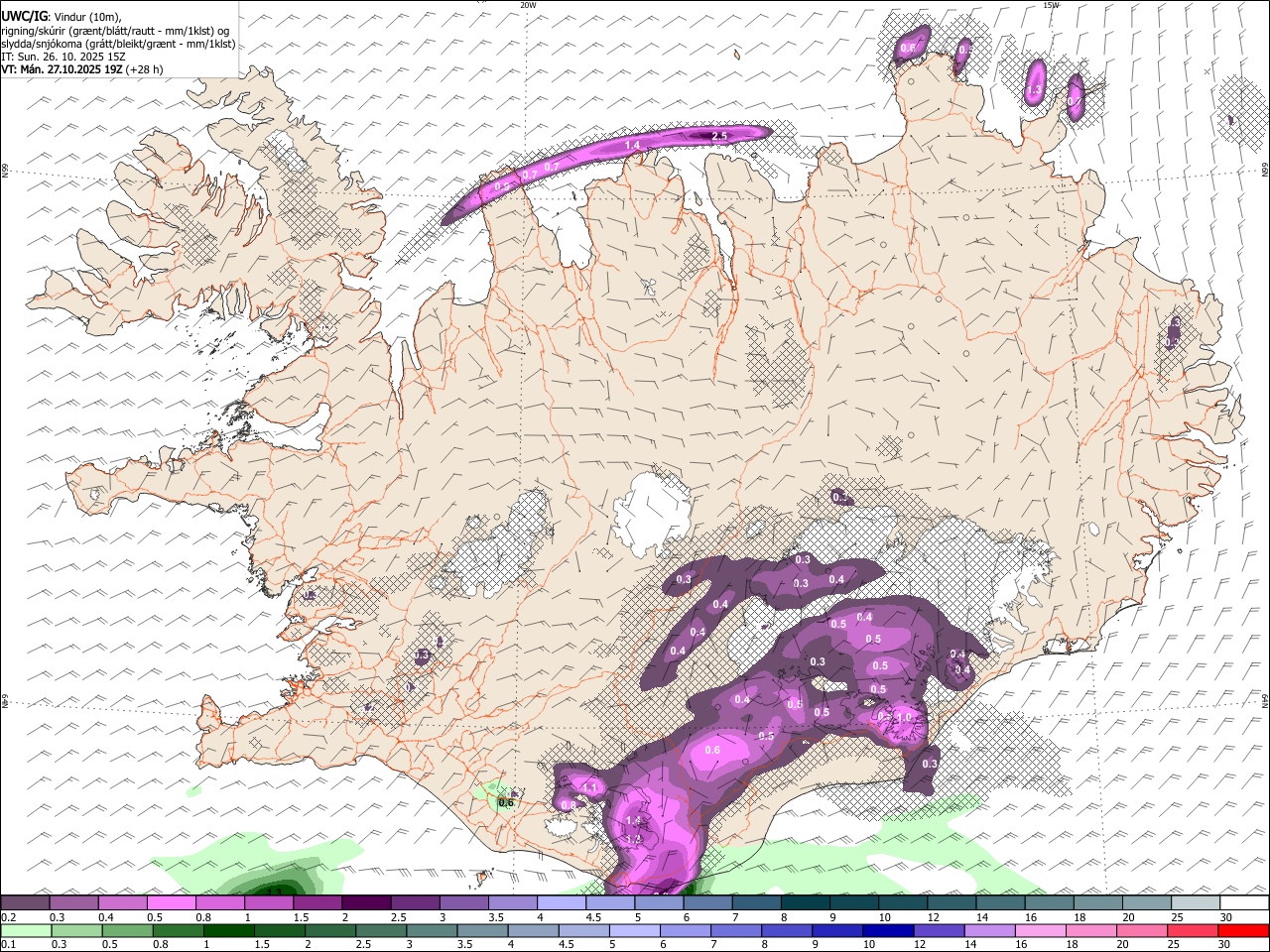Pick lower legend green swatch labeled 0.5
Image resolution: width=1270 pixels, height=952 pixels.
[x=127, y=930]
